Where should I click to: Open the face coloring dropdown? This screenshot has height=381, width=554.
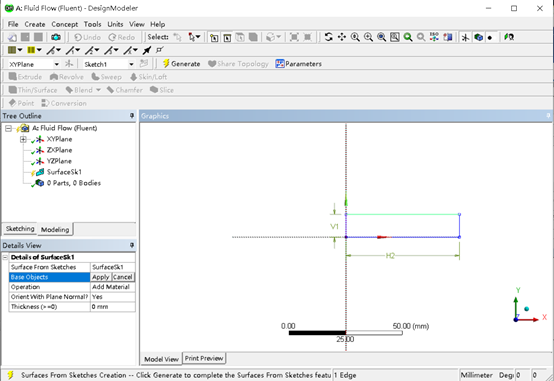point(20,50)
